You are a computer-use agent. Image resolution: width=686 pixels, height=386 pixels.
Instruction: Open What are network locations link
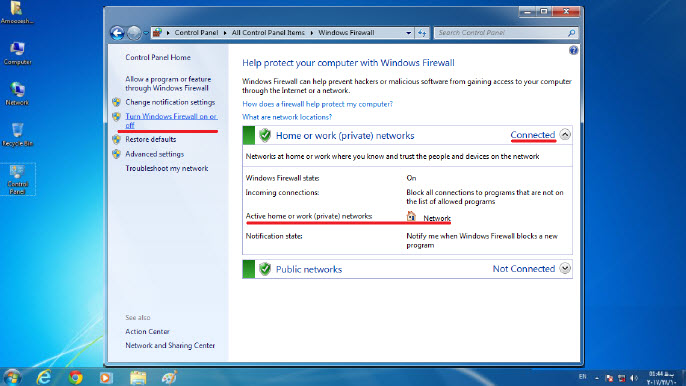tap(287, 117)
